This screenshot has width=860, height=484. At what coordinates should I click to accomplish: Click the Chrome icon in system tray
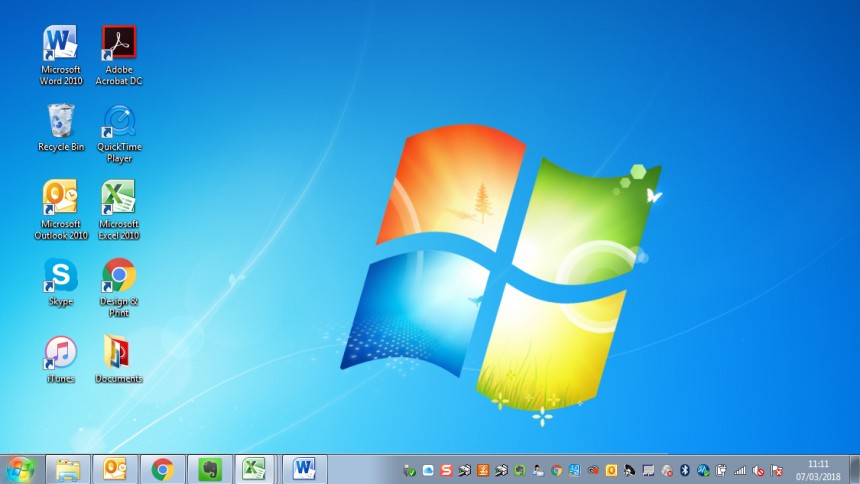tap(556, 470)
